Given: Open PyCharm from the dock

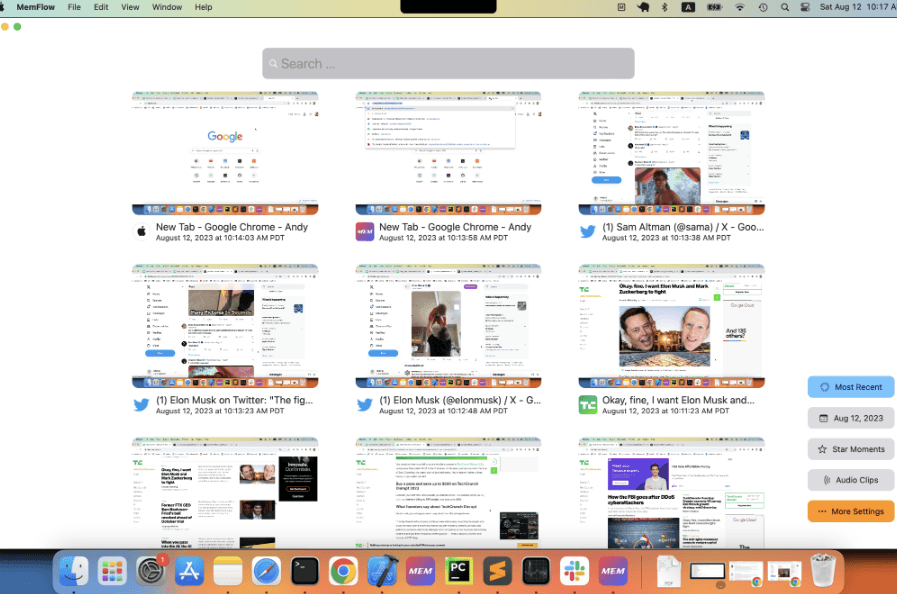Looking at the screenshot, I should click(x=459, y=571).
